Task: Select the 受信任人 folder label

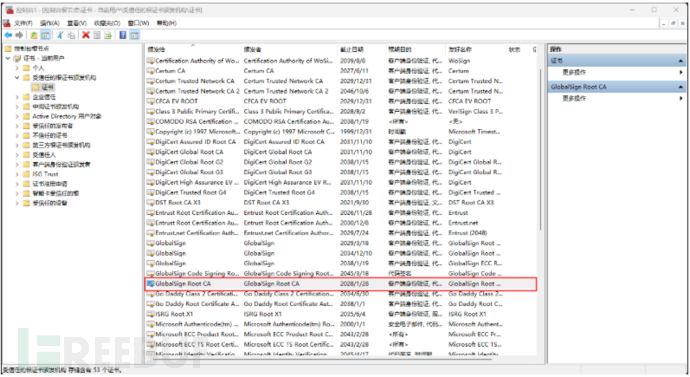Action: tap(44, 155)
